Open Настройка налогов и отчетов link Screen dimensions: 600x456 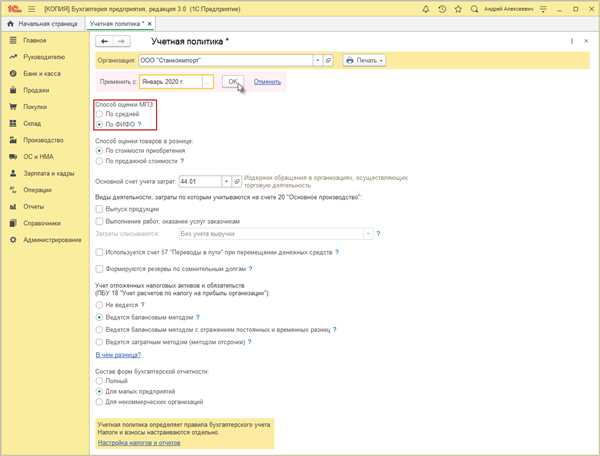(139, 443)
